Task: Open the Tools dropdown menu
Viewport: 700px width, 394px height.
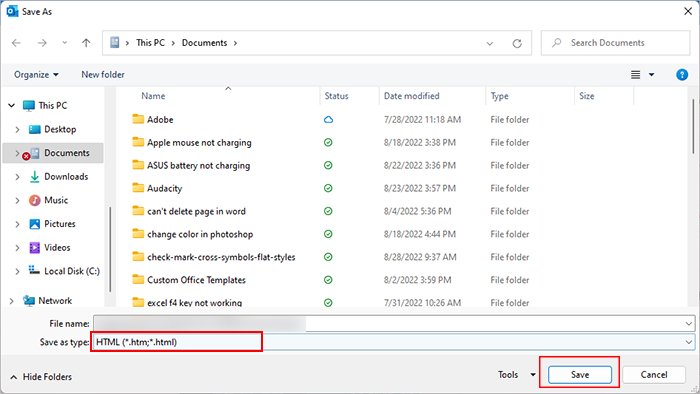Action: (x=517, y=375)
